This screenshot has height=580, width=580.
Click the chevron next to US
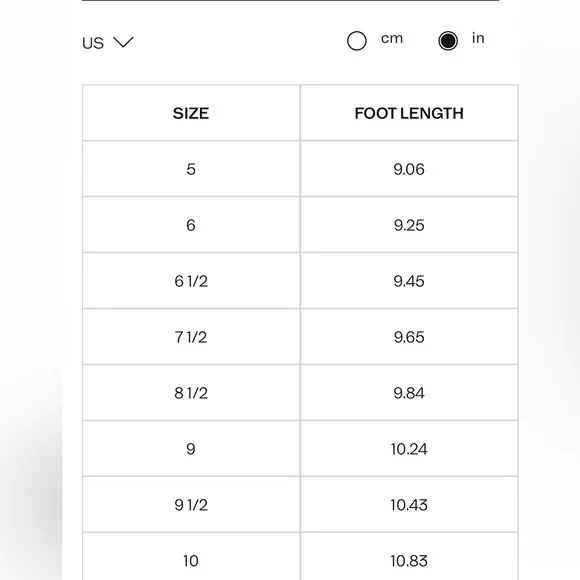tap(123, 42)
